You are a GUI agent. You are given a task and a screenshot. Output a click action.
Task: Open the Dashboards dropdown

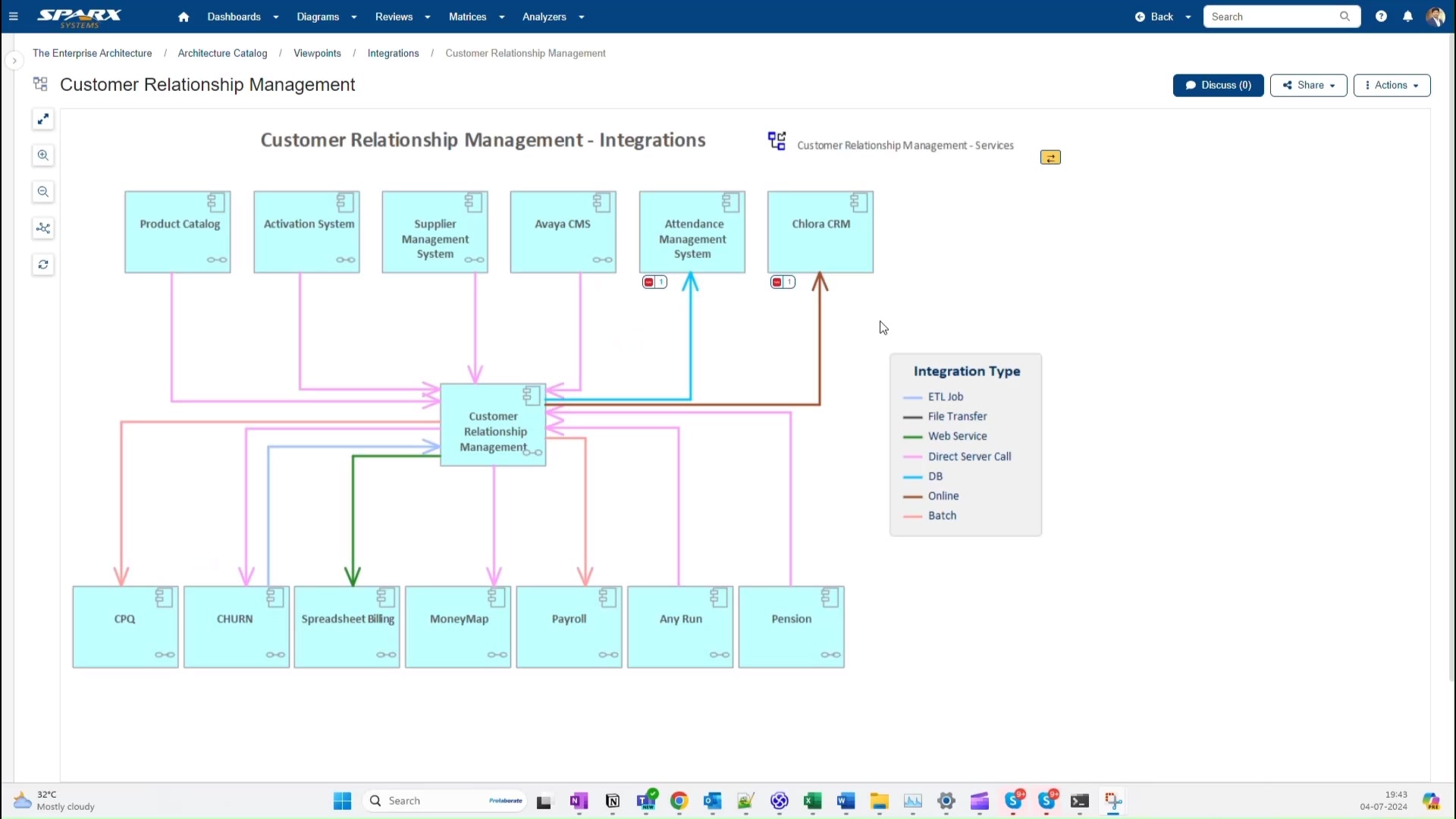pyautogui.click(x=243, y=17)
